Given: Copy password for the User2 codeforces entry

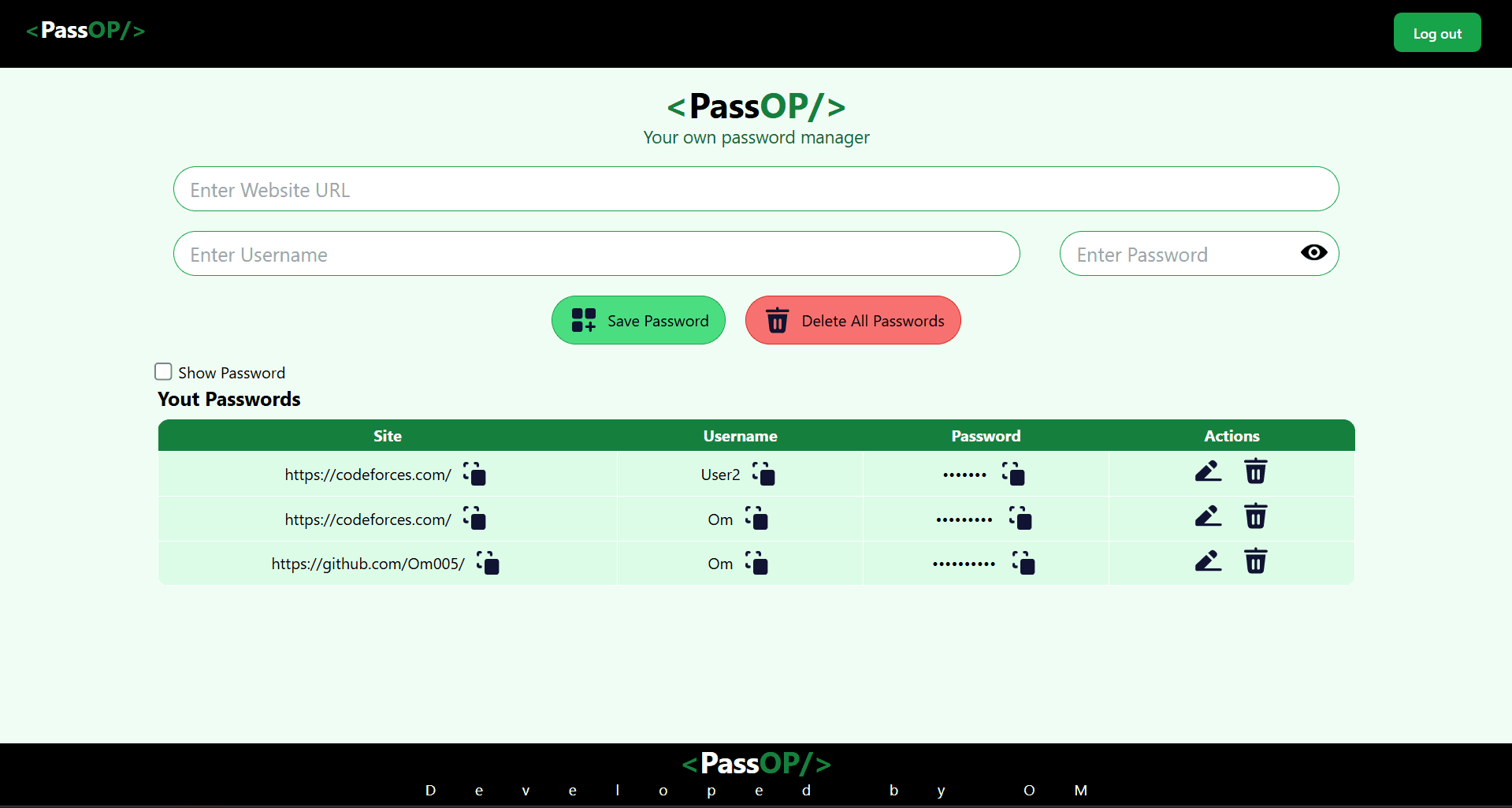Looking at the screenshot, I should 1012,474.
